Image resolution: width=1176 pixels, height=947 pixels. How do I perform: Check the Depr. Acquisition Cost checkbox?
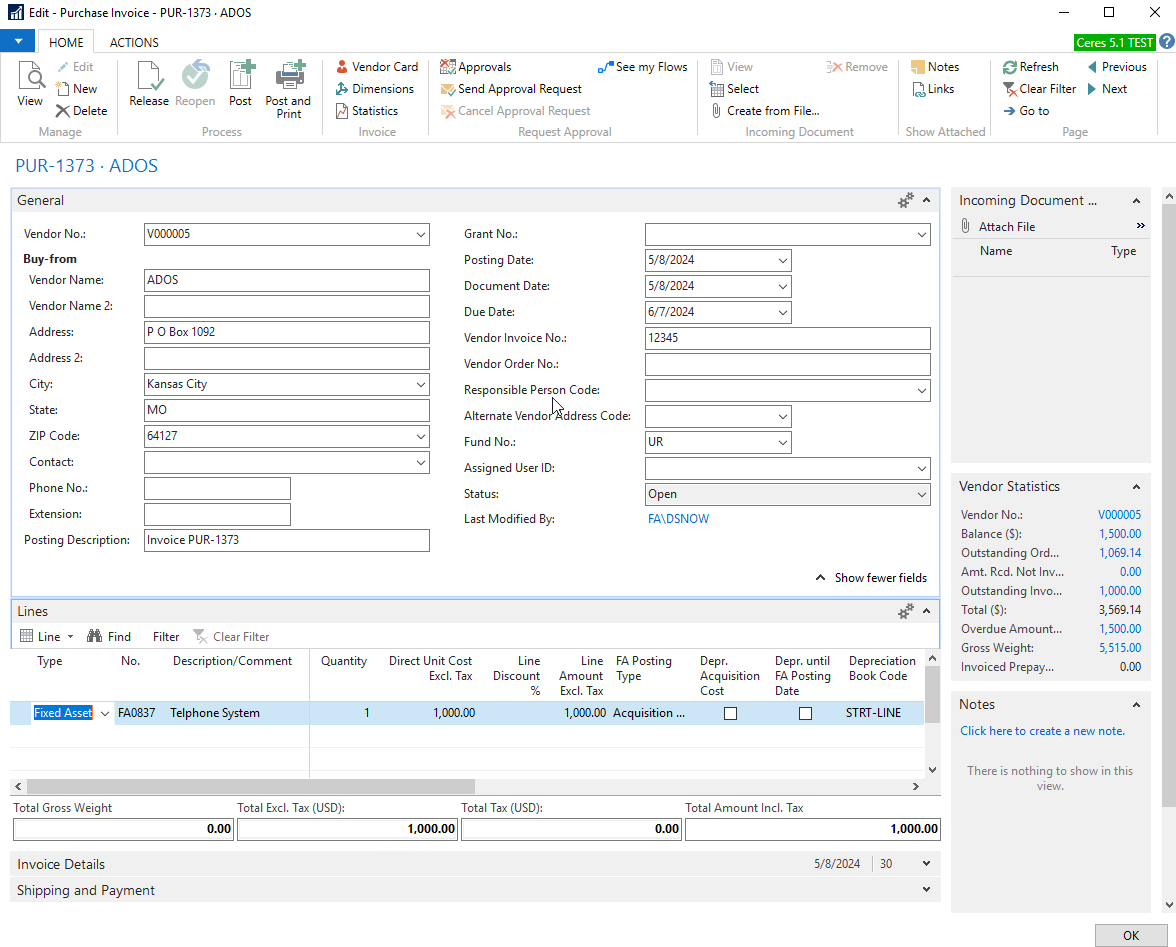730,714
